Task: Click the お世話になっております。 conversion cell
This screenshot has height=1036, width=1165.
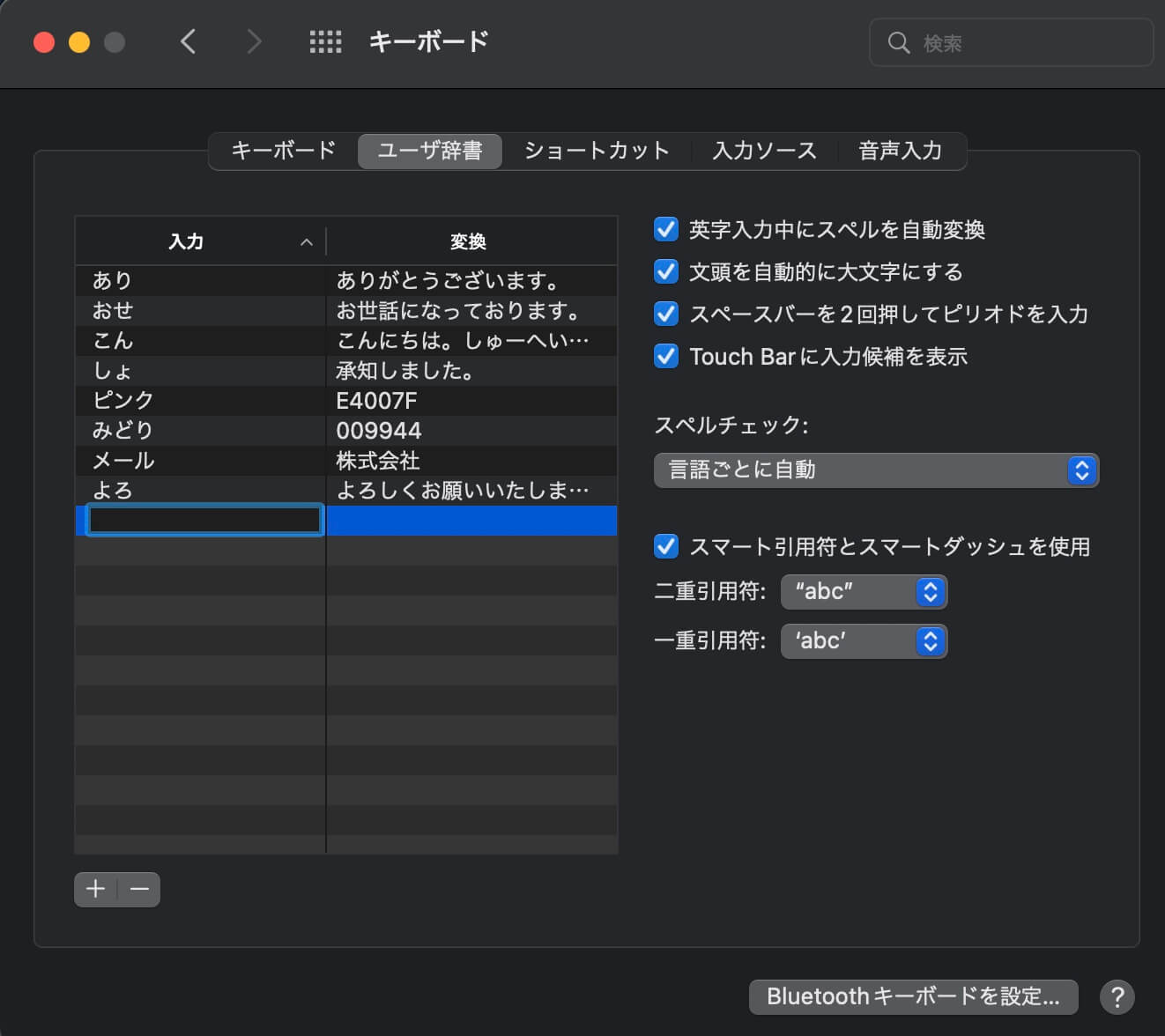Action: (x=471, y=310)
